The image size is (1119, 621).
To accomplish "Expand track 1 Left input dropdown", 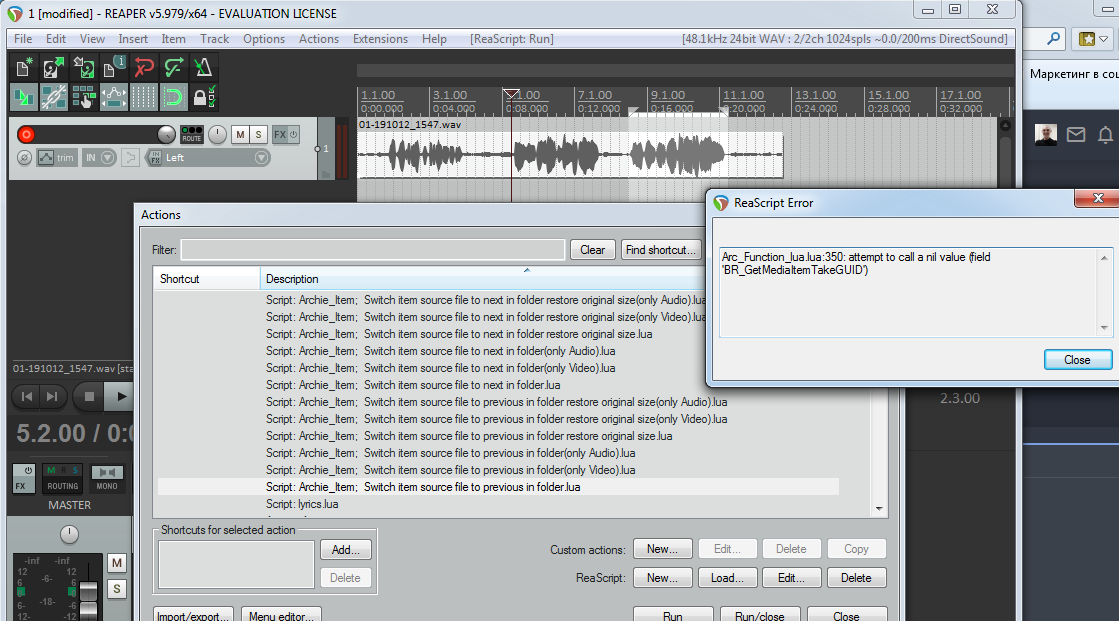I will [x=262, y=158].
